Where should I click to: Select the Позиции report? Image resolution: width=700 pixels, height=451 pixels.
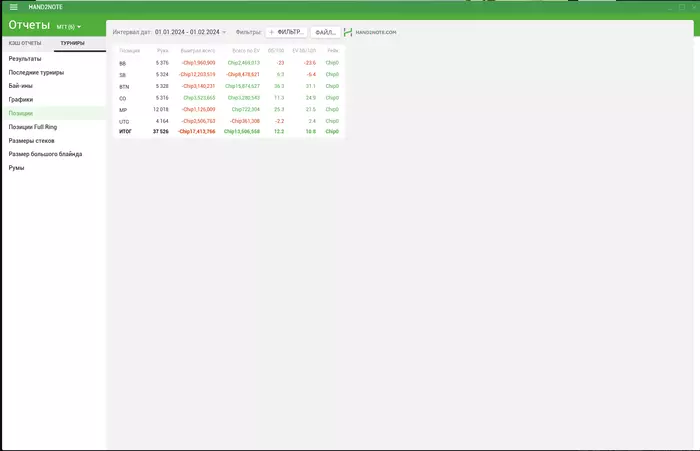(x=54, y=113)
